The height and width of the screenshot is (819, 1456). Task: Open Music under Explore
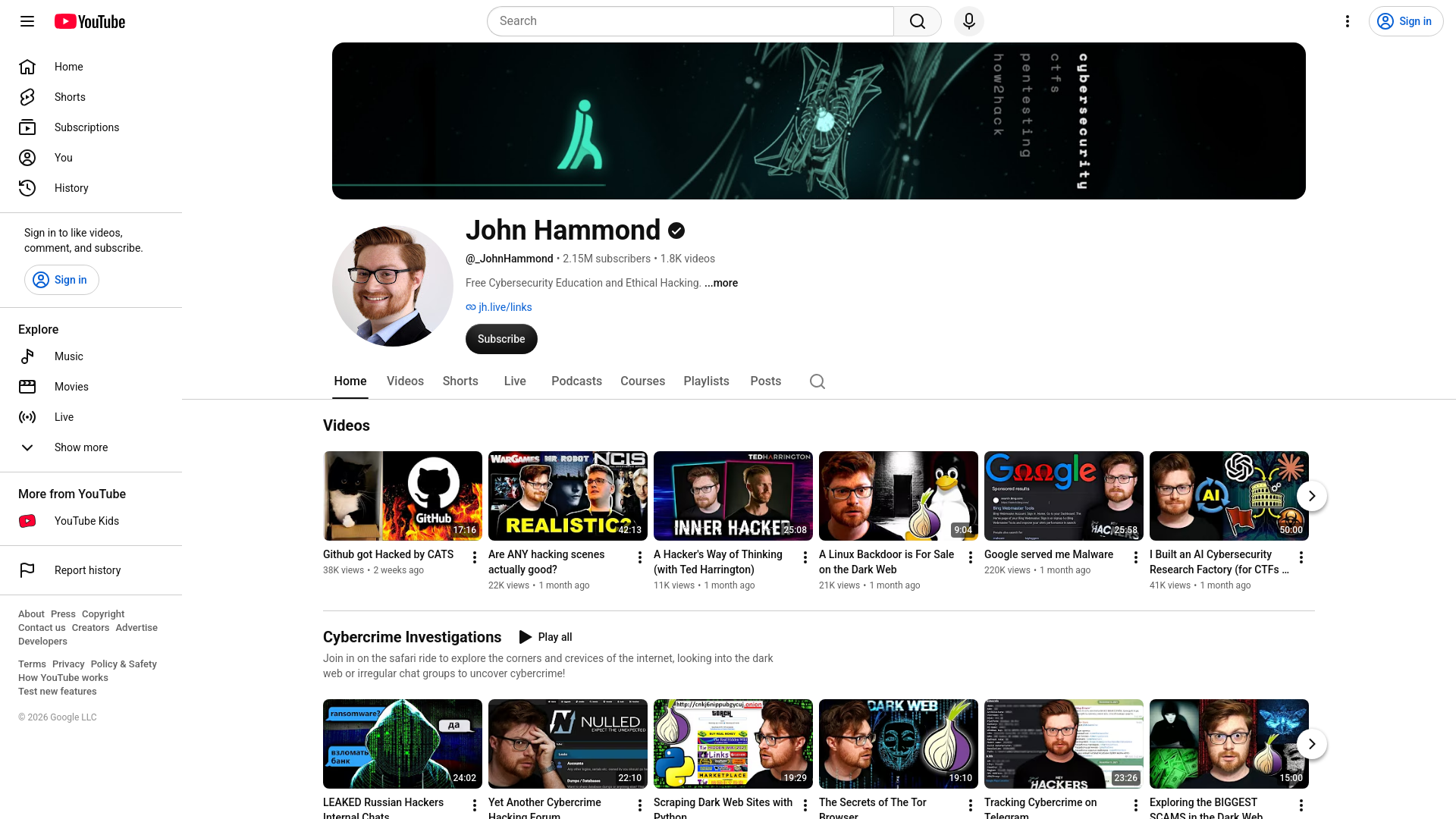click(x=91, y=356)
